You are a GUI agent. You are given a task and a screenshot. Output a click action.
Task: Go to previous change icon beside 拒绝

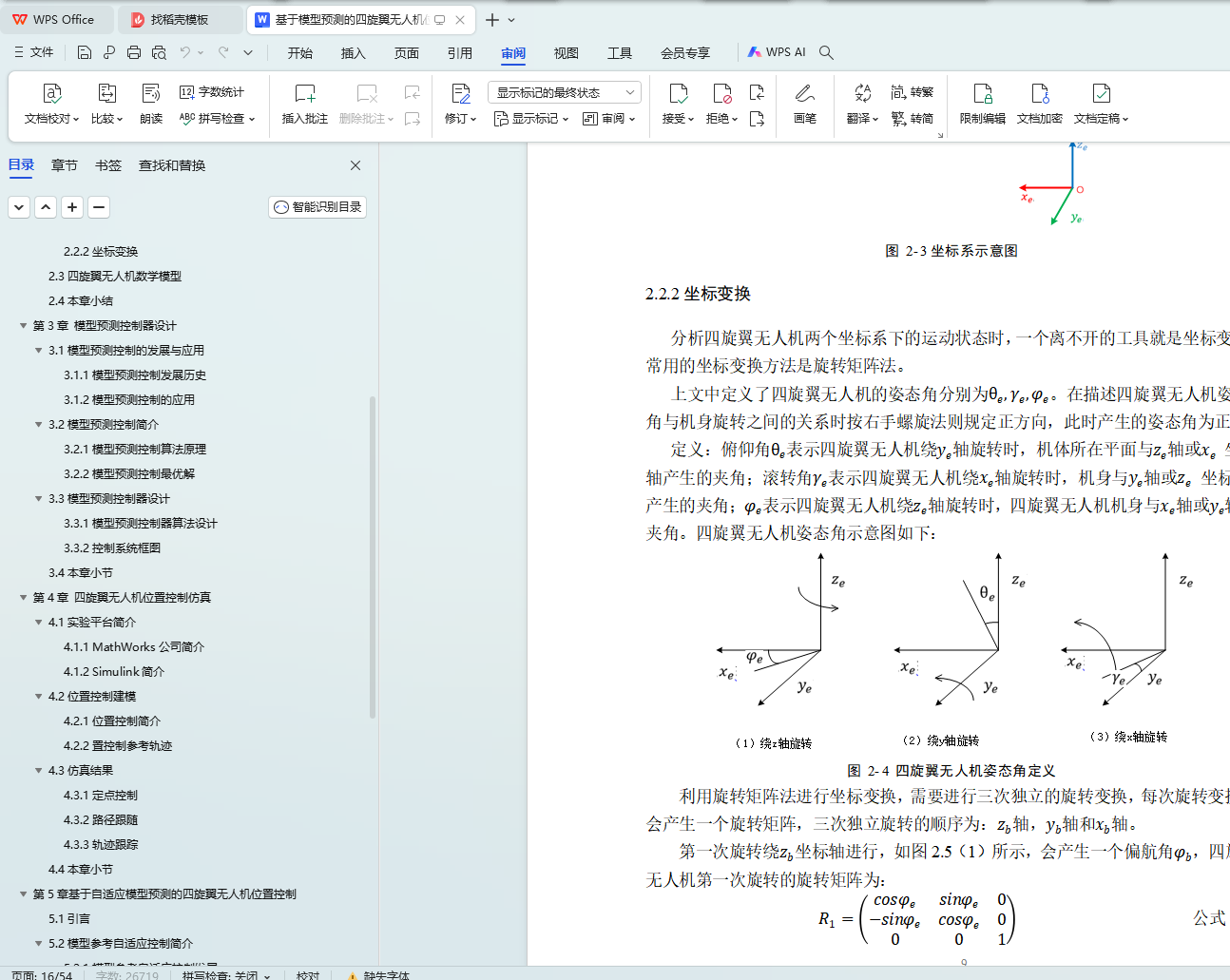(x=757, y=92)
